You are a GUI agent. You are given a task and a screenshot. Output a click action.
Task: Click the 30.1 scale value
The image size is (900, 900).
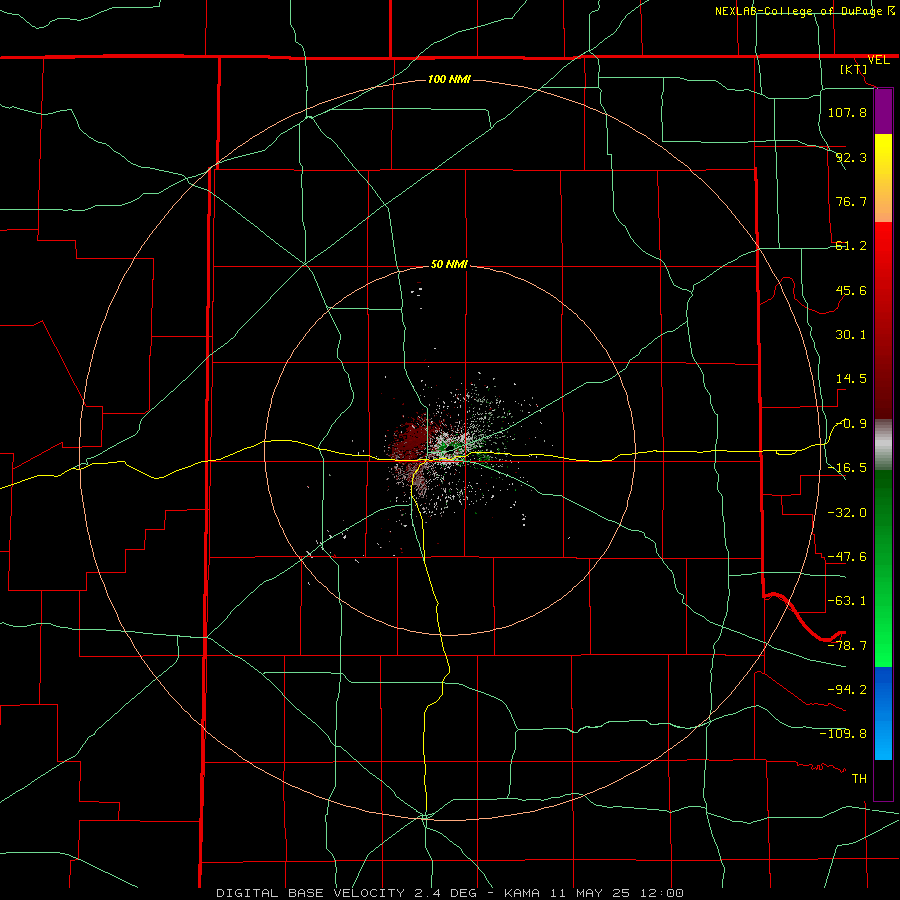tap(851, 335)
